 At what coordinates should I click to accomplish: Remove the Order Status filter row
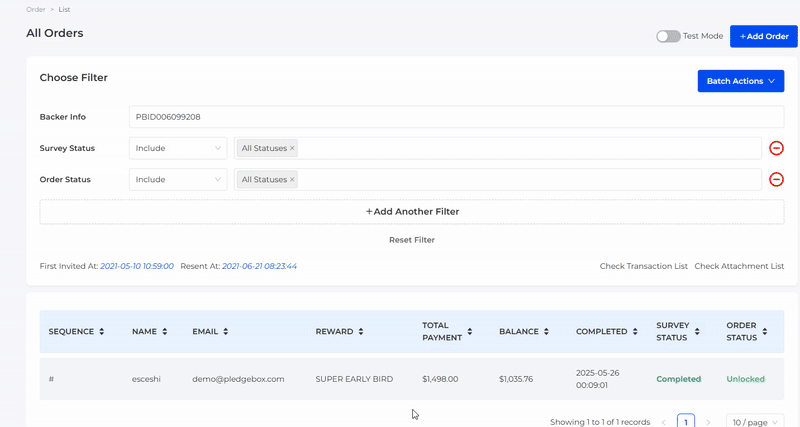(x=776, y=180)
